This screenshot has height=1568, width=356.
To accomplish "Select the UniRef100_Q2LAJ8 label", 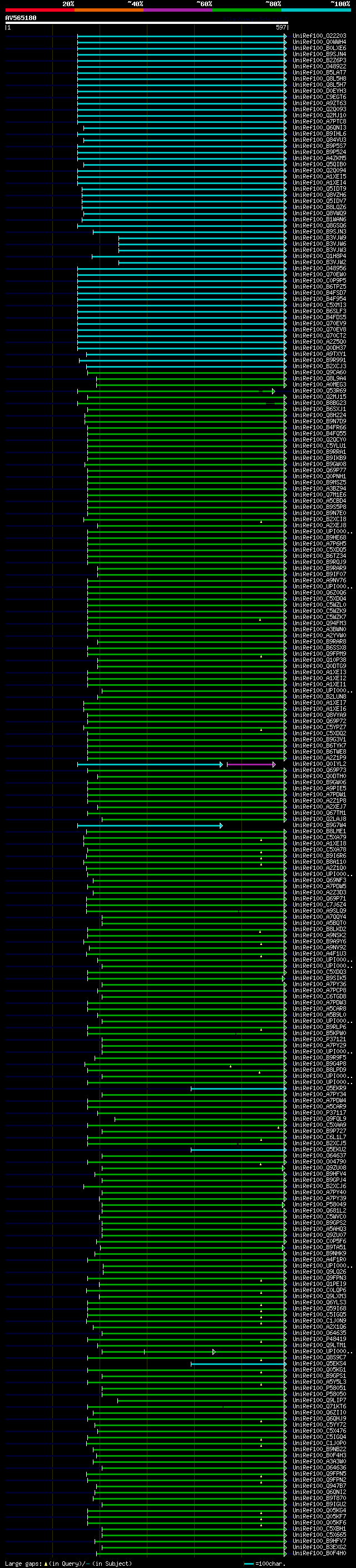I will coord(319,819).
